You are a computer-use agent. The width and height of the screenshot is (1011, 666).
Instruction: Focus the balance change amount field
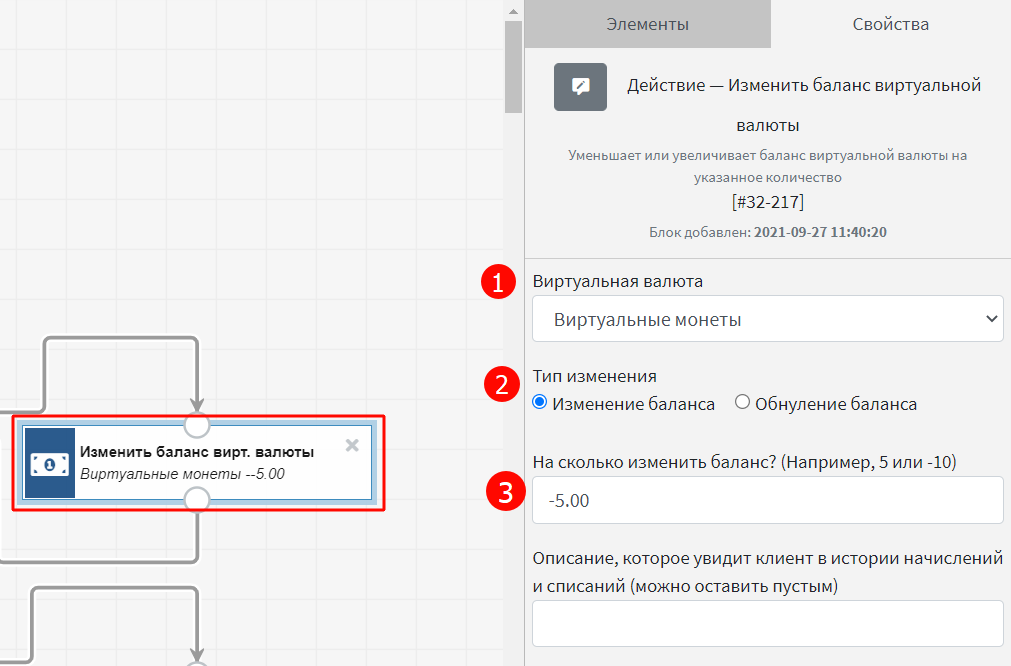click(x=767, y=500)
